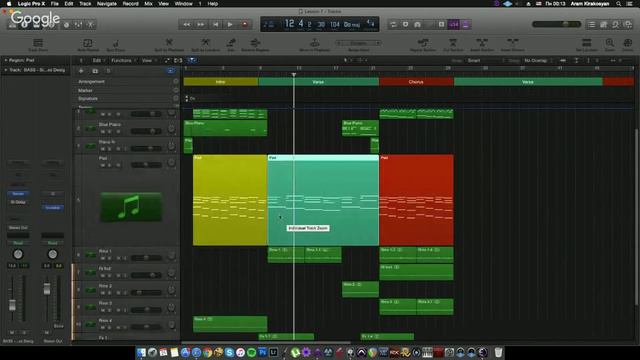Solo the Rino 2 track
640x360 pixels.
(x=109, y=293)
